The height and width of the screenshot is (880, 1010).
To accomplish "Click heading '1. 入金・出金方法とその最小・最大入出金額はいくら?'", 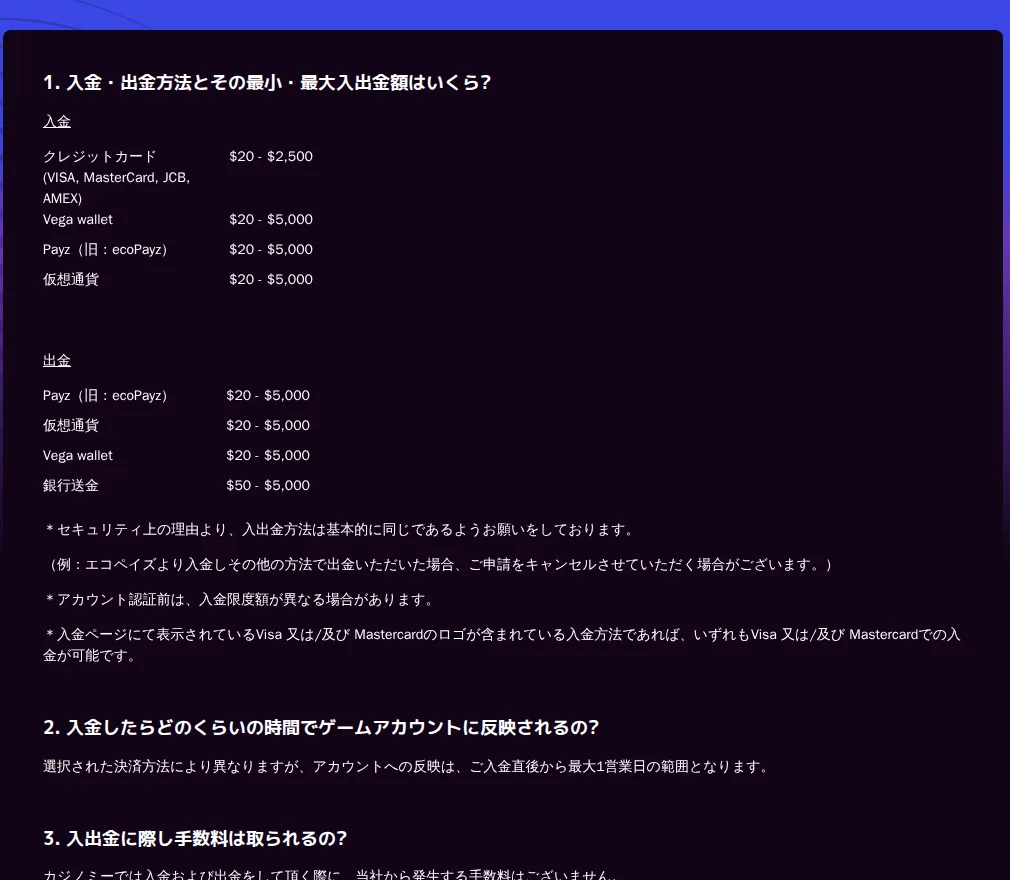I will pyautogui.click(x=267, y=82).
